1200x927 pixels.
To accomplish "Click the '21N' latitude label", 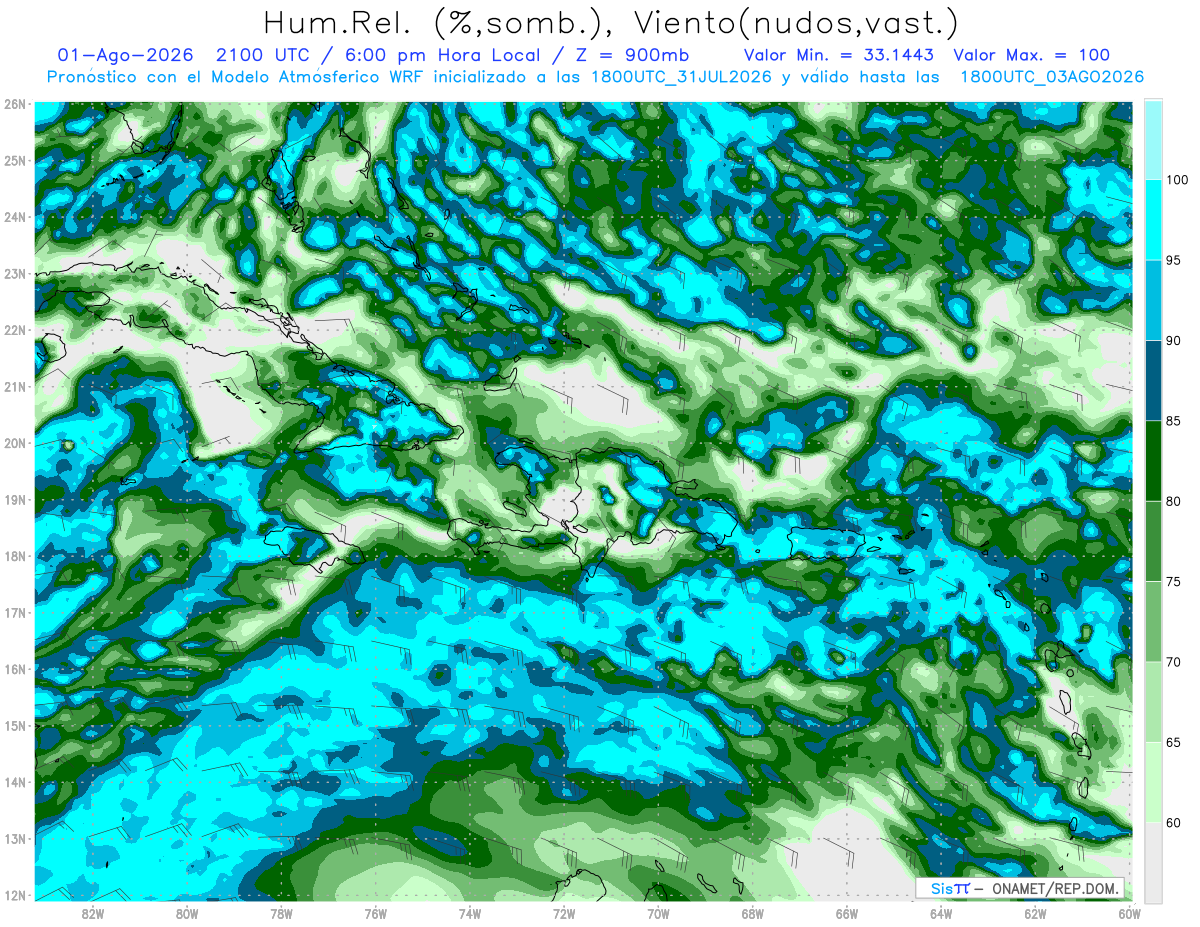I will pyautogui.click(x=15, y=386).
